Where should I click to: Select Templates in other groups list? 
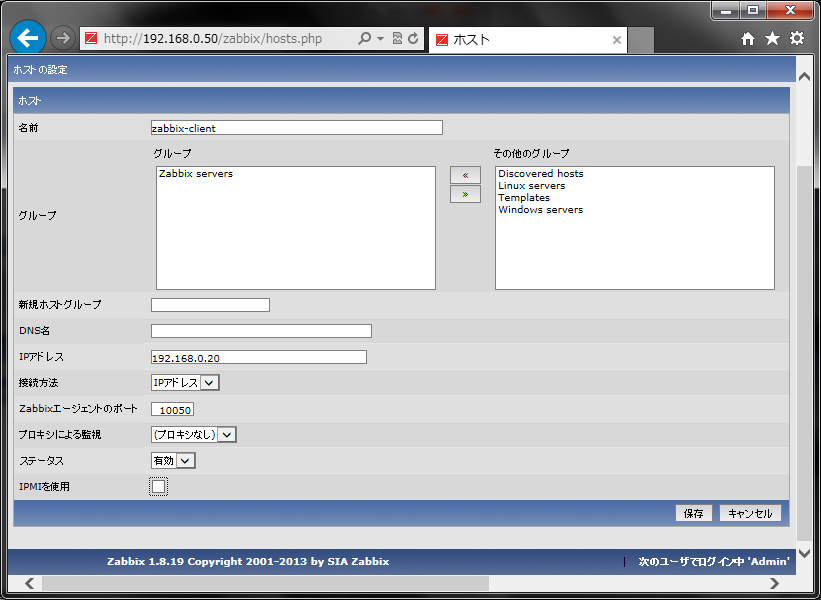pos(524,197)
